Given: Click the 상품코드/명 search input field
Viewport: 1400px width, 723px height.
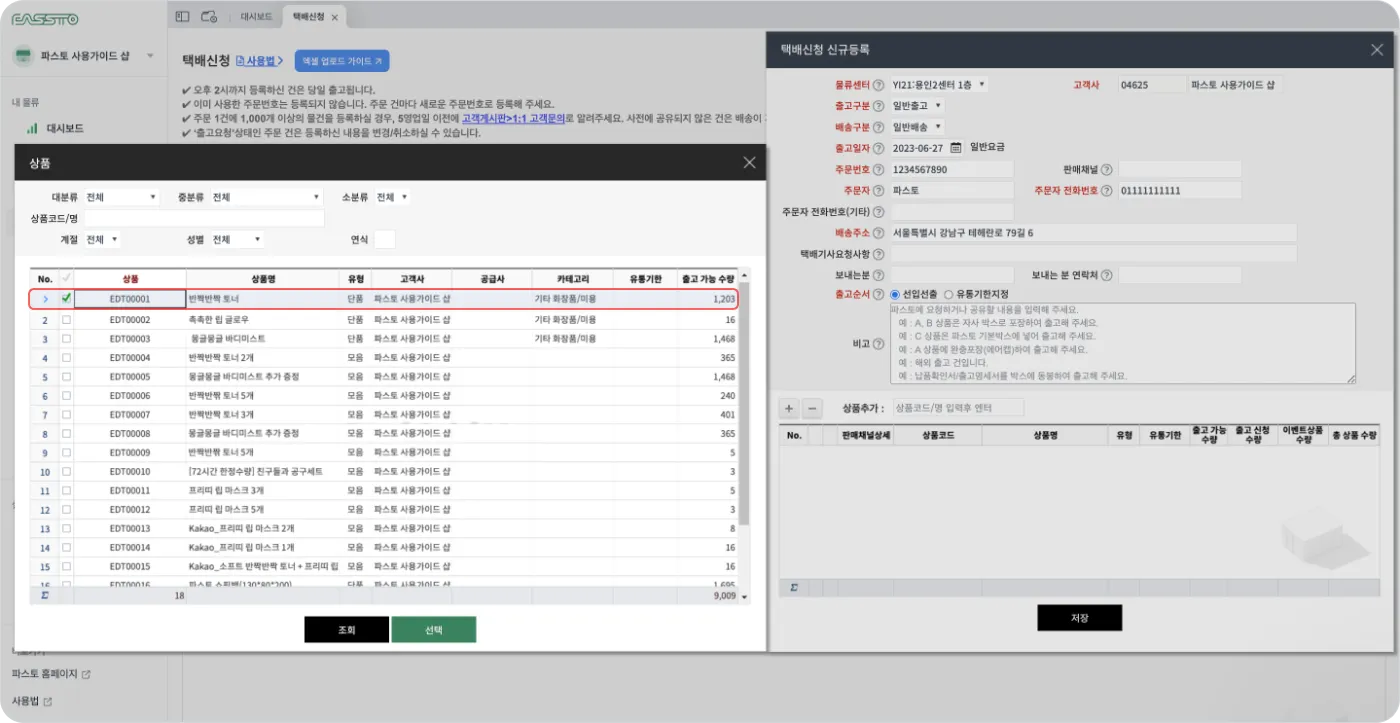Looking at the screenshot, I should 204,219.
